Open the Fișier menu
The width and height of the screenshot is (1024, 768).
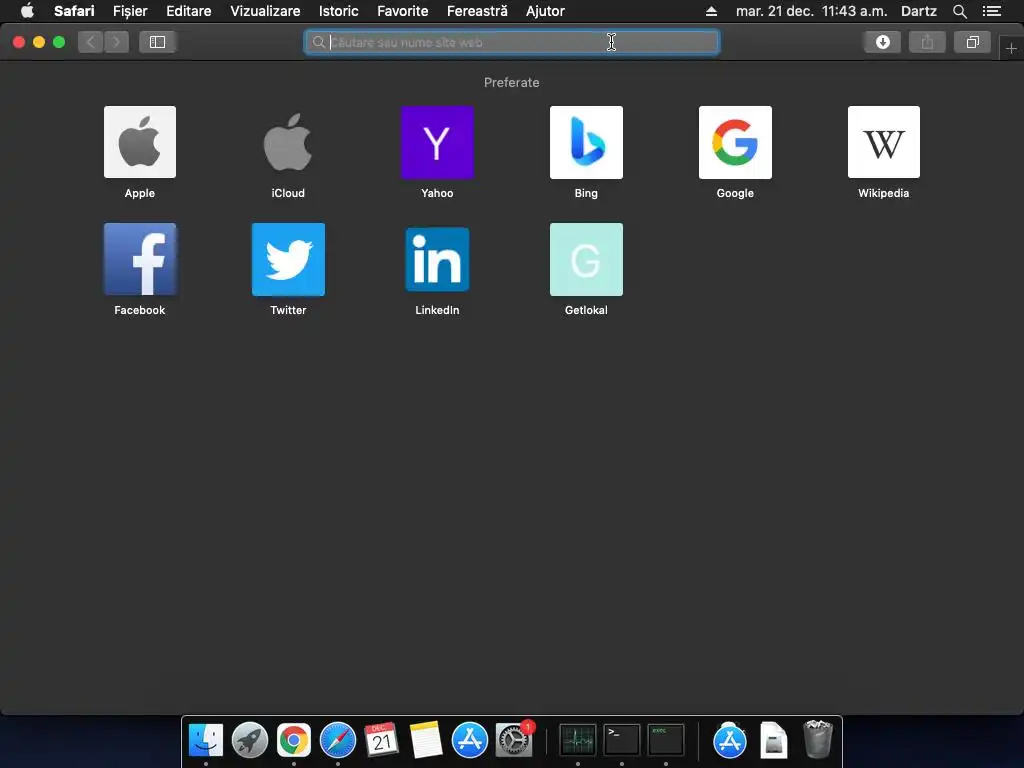pos(130,11)
